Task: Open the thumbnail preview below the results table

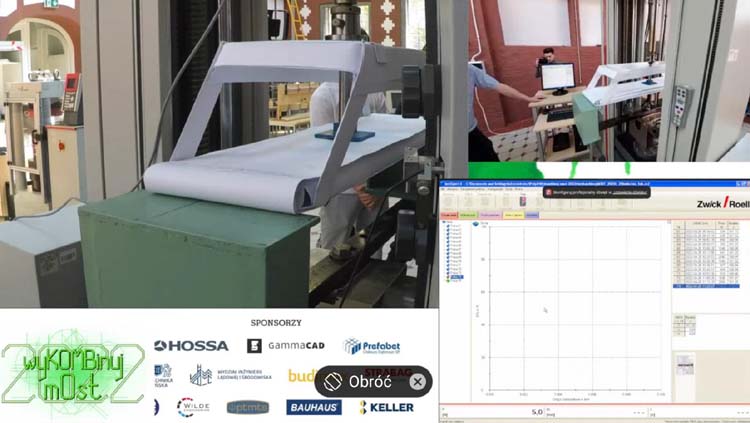Action: tap(685, 366)
